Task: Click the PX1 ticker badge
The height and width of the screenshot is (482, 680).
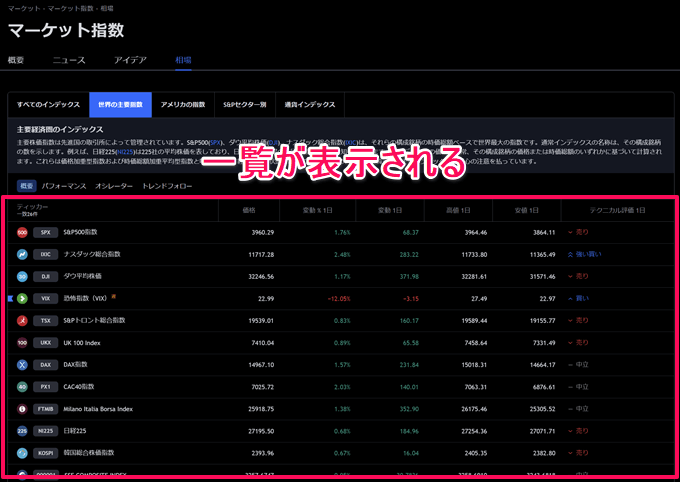Action: click(46, 387)
